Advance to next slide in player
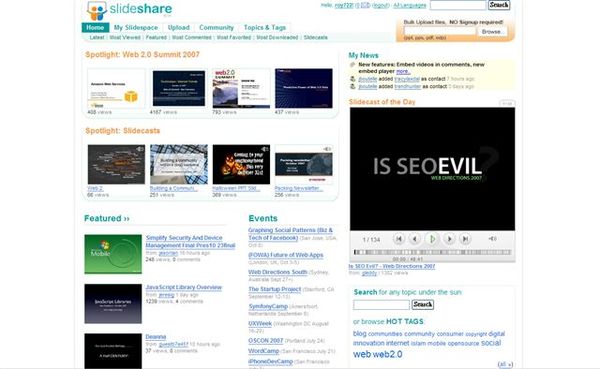 point(449,239)
